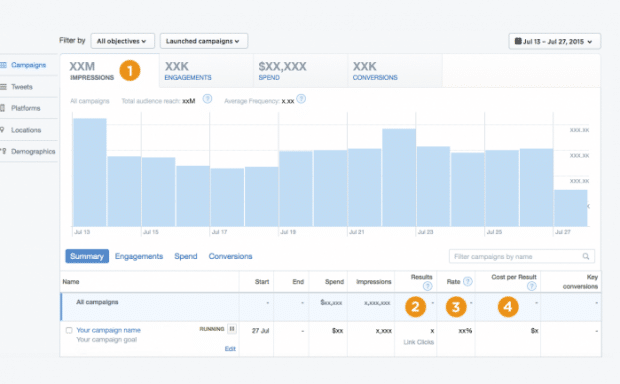This screenshot has height=384, width=620.
Task: Click the Summary button above the table
Action: pyautogui.click(x=87, y=256)
